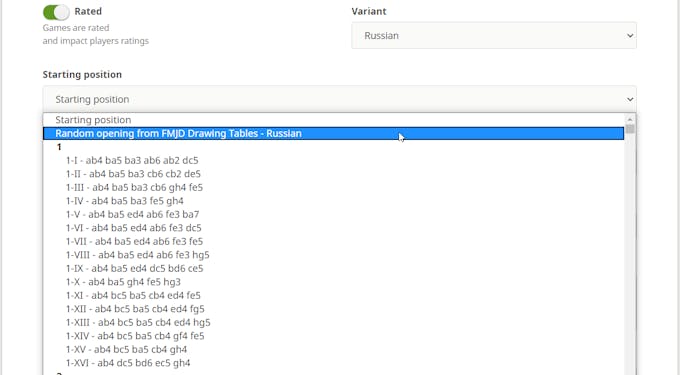Collapse the Starting position dropdown
The image size is (680, 375).
340,99
